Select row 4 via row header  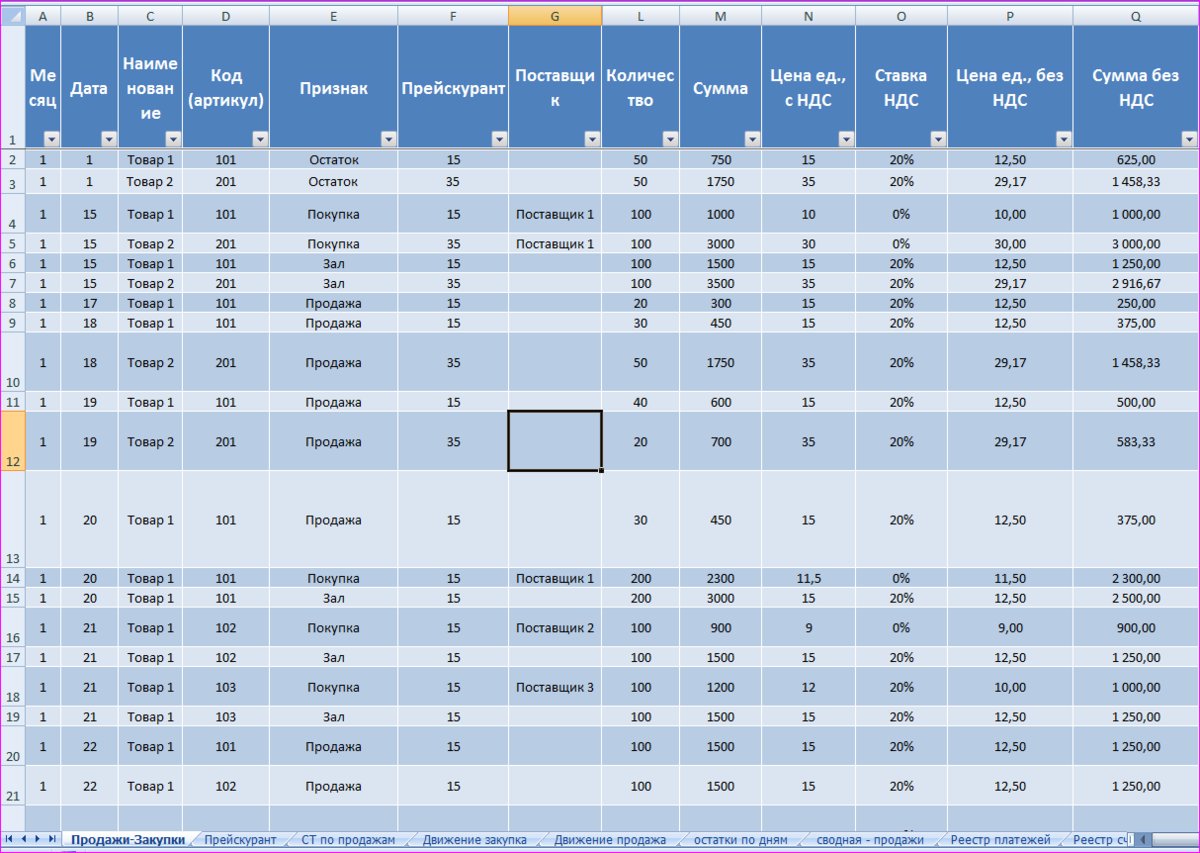click(13, 214)
